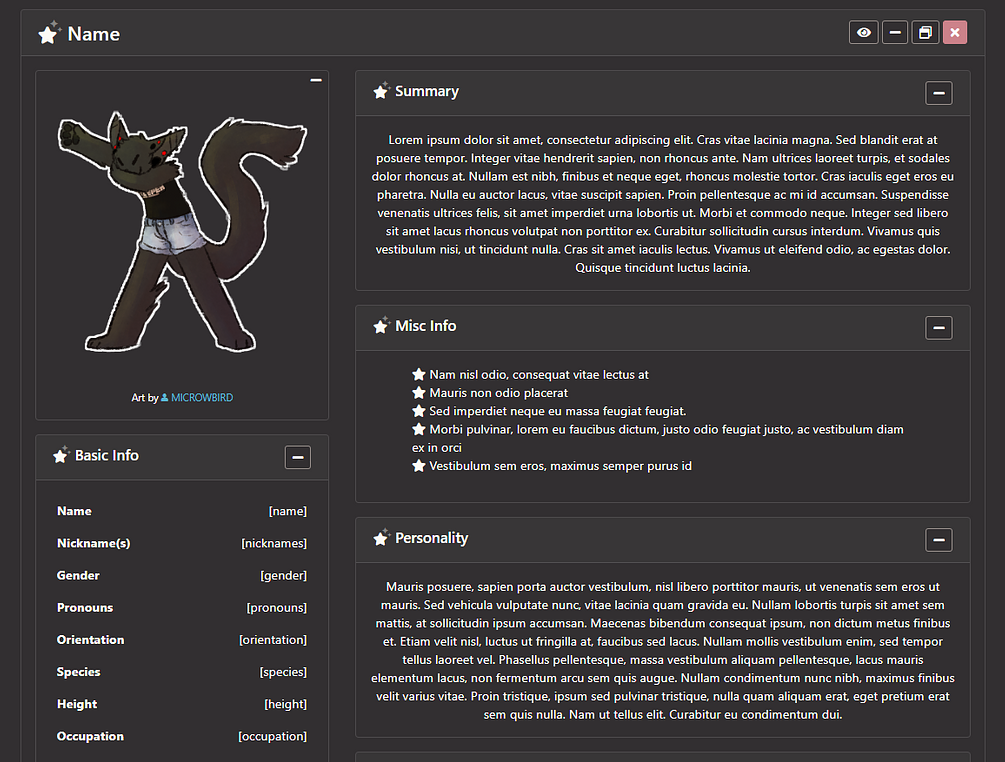The height and width of the screenshot is (762, 1005).
Task: Collapse the Misc Info section
Action: (x=938, y=327)
